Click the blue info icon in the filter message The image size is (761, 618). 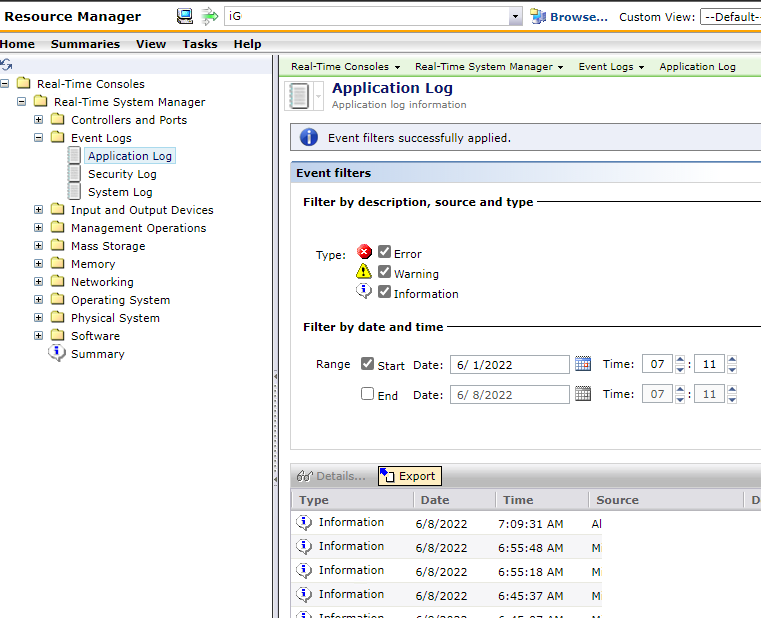coord(309,137)
